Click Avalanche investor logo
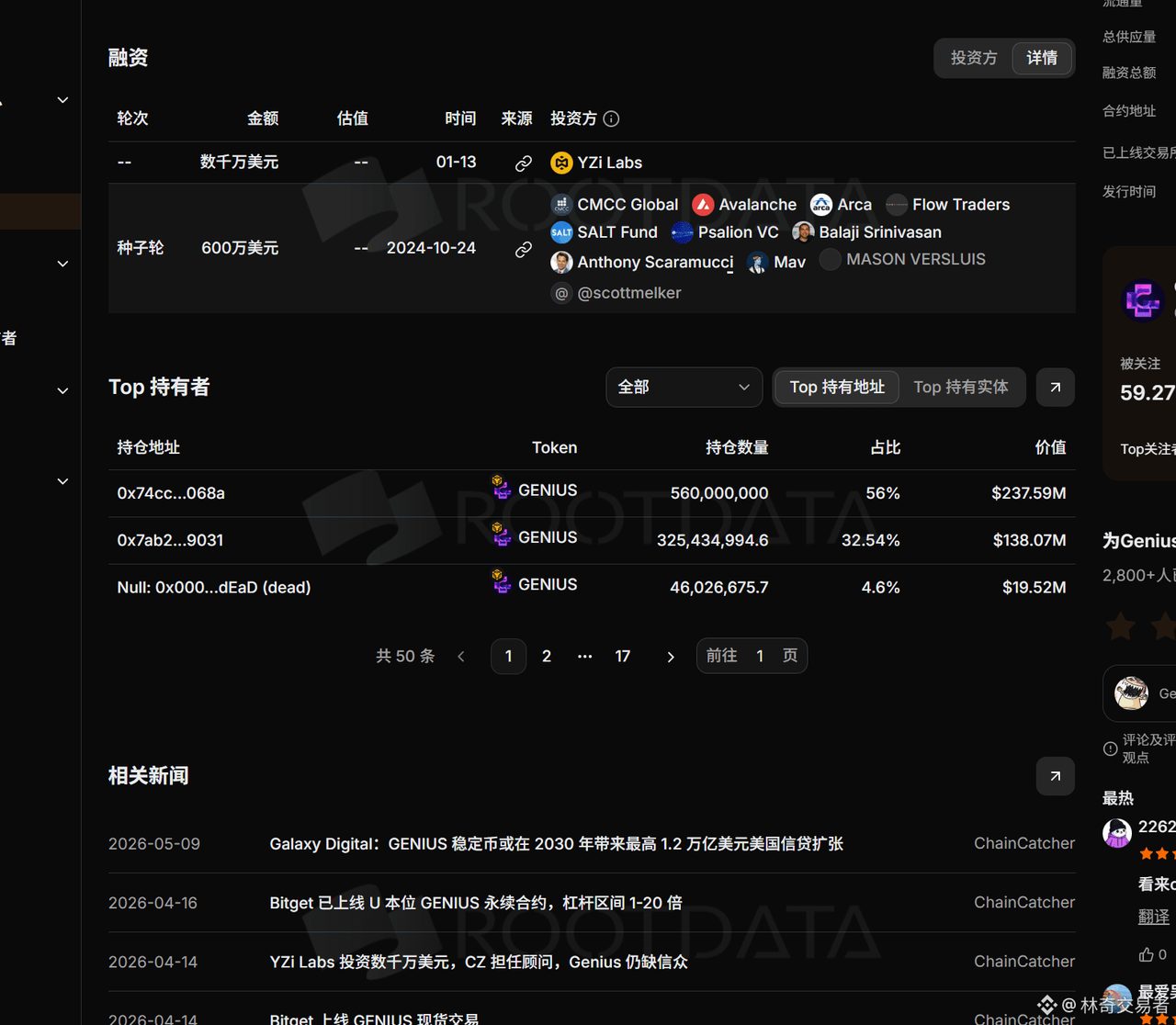The height and width of the screenshot is (1025, 1176). click(703, 205)
